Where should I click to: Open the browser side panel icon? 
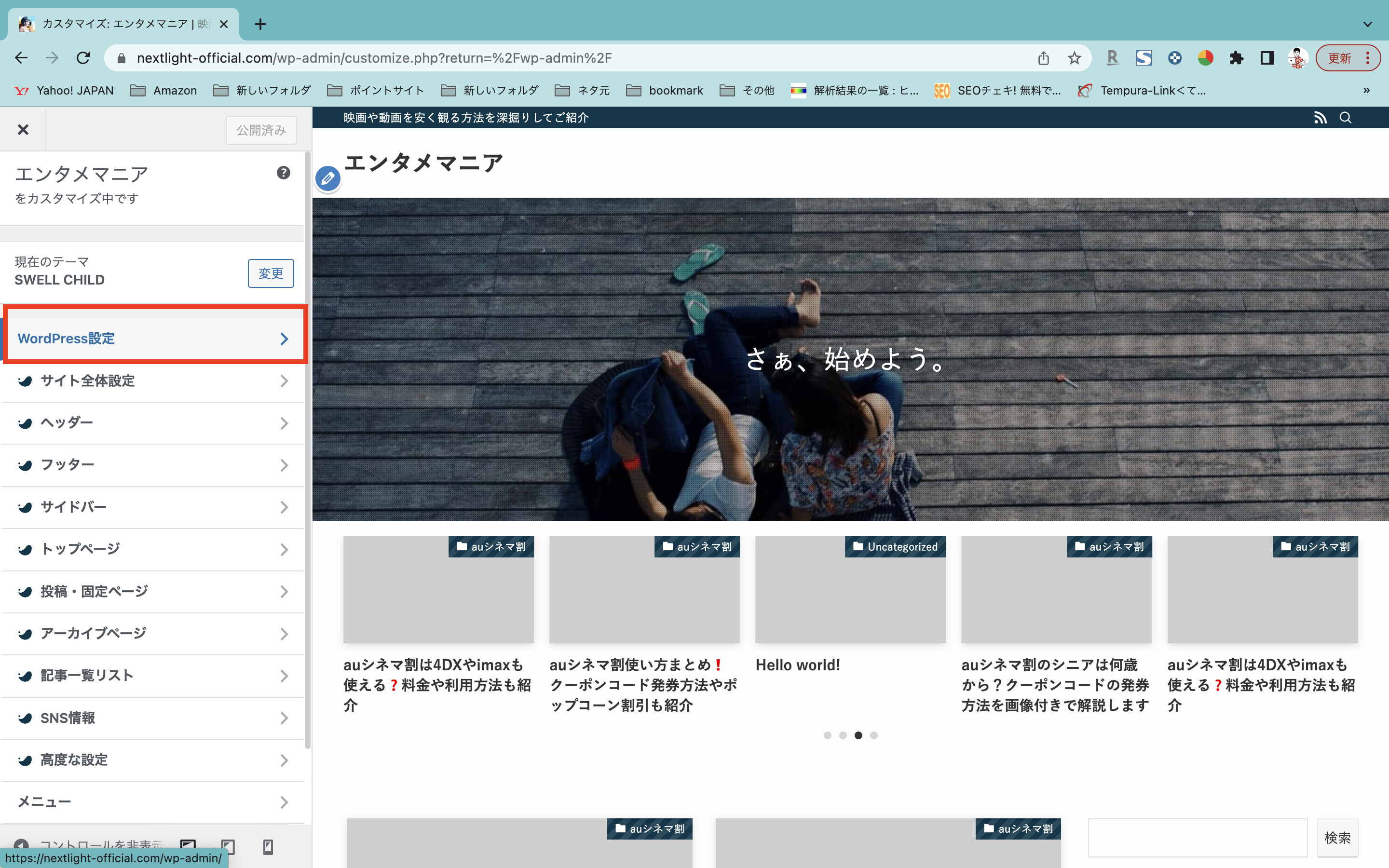pyautogui.click(x=1267, y=58)
